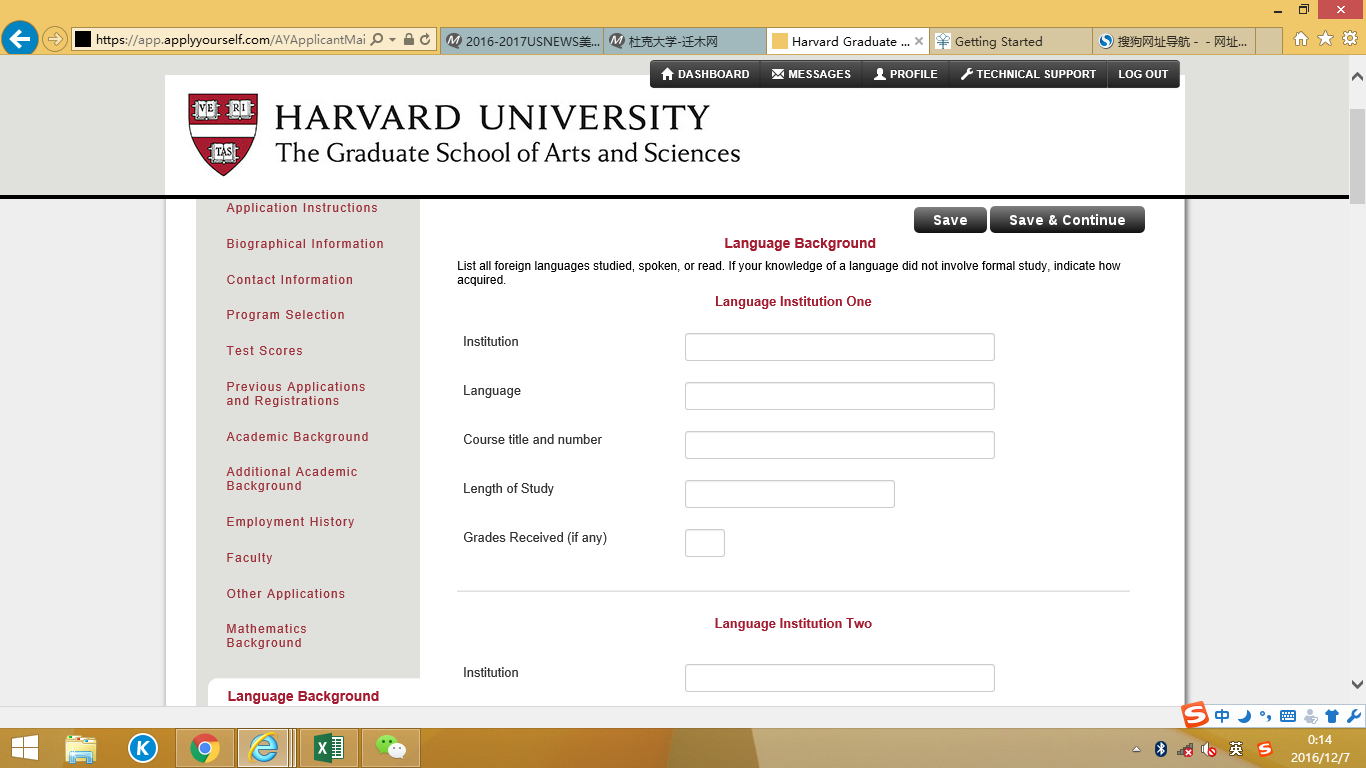The image size is (1366, 768).
Task: Open Technical Support in the top navigation
Action: (x=1028, y=74)
